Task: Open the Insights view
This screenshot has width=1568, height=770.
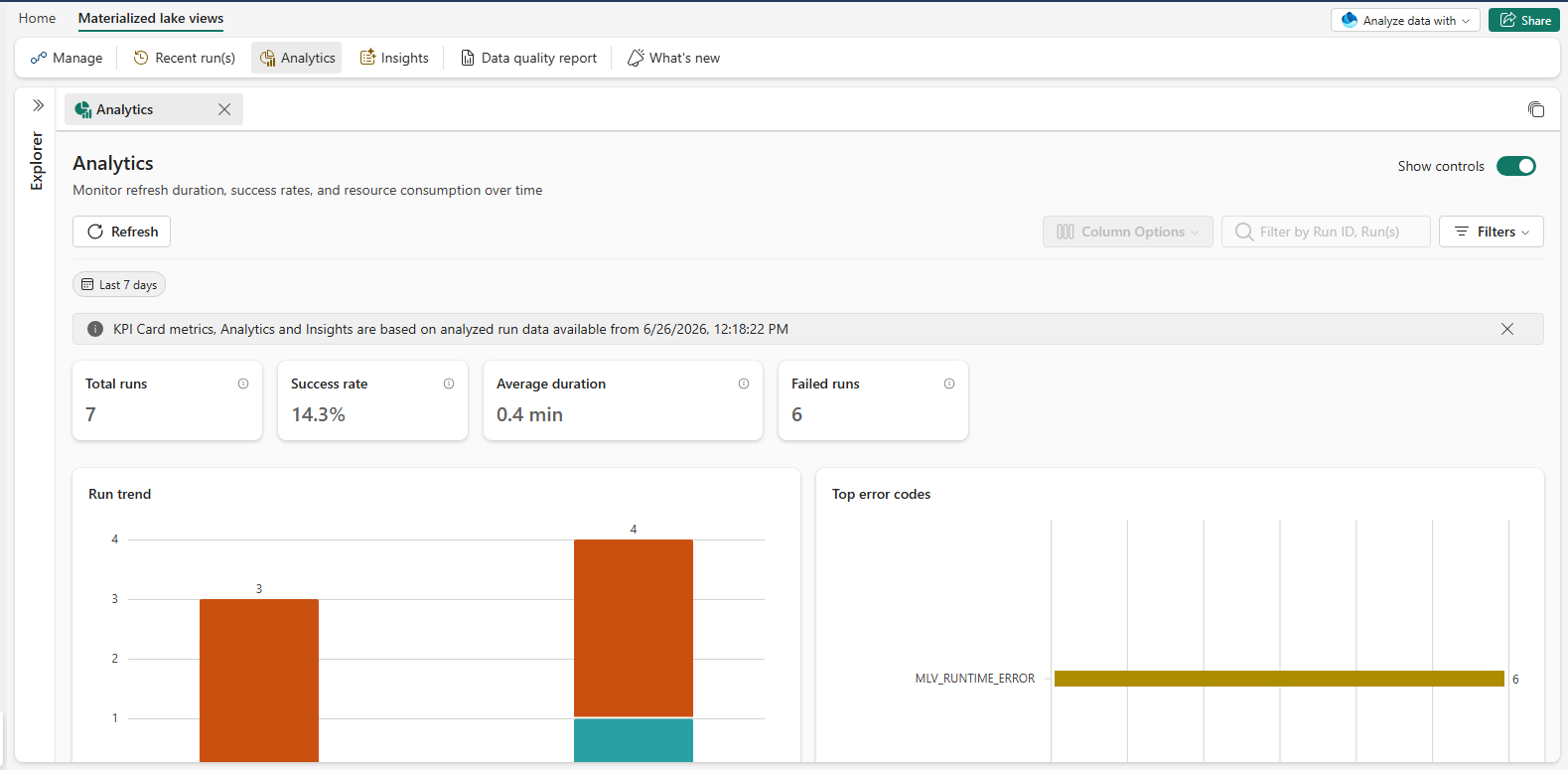Action: tap(394, 58)
